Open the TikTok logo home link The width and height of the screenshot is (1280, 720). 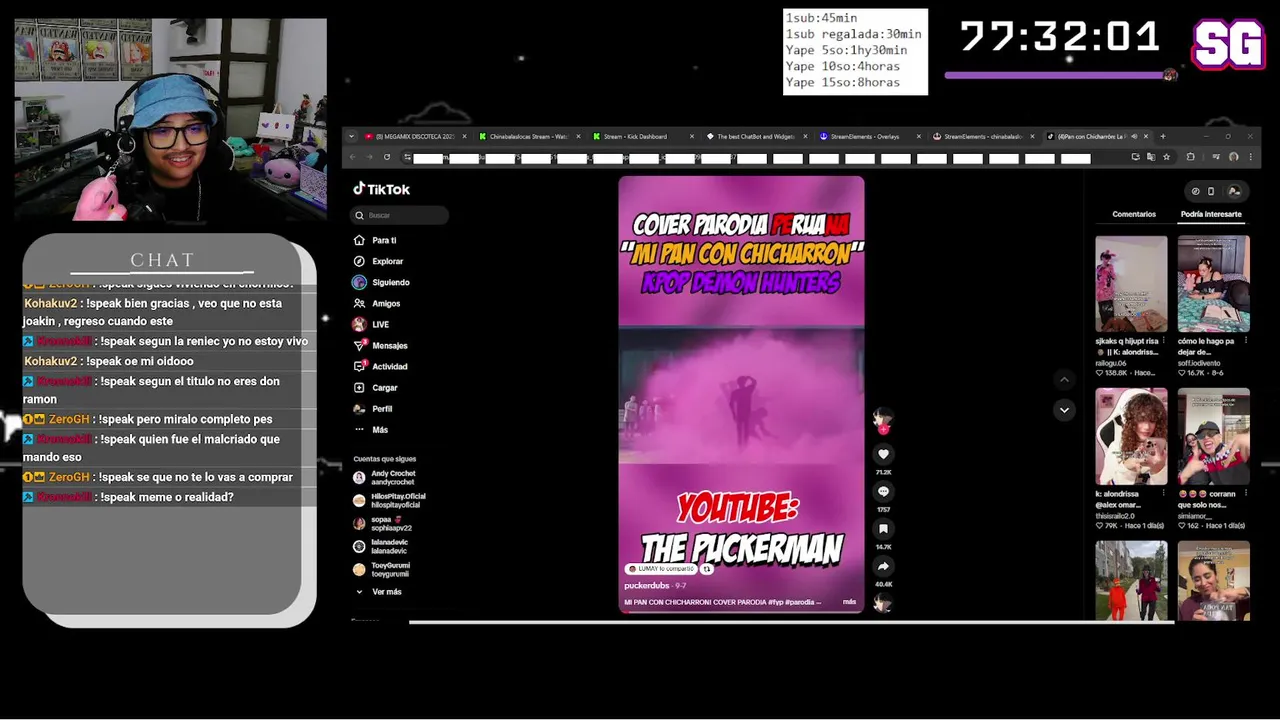tap(382, 189)
